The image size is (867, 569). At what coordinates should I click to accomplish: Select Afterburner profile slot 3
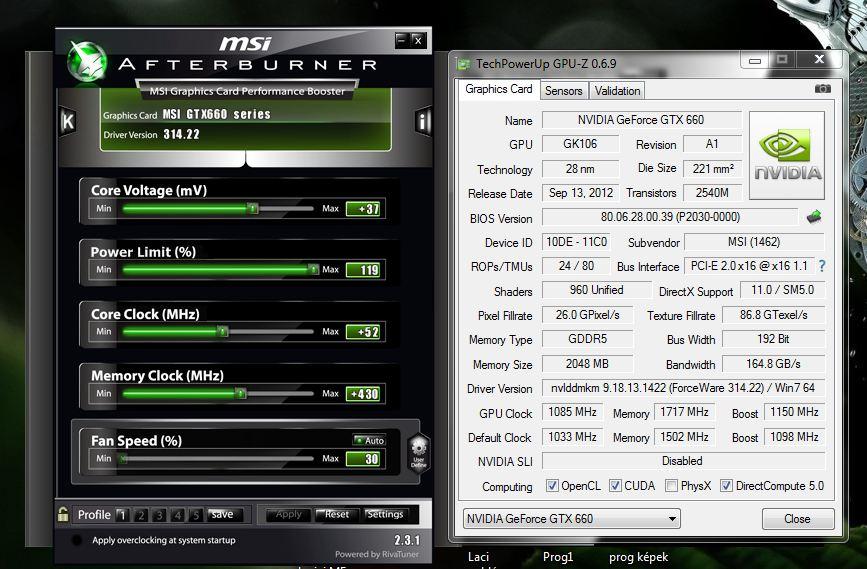(159, 515)
